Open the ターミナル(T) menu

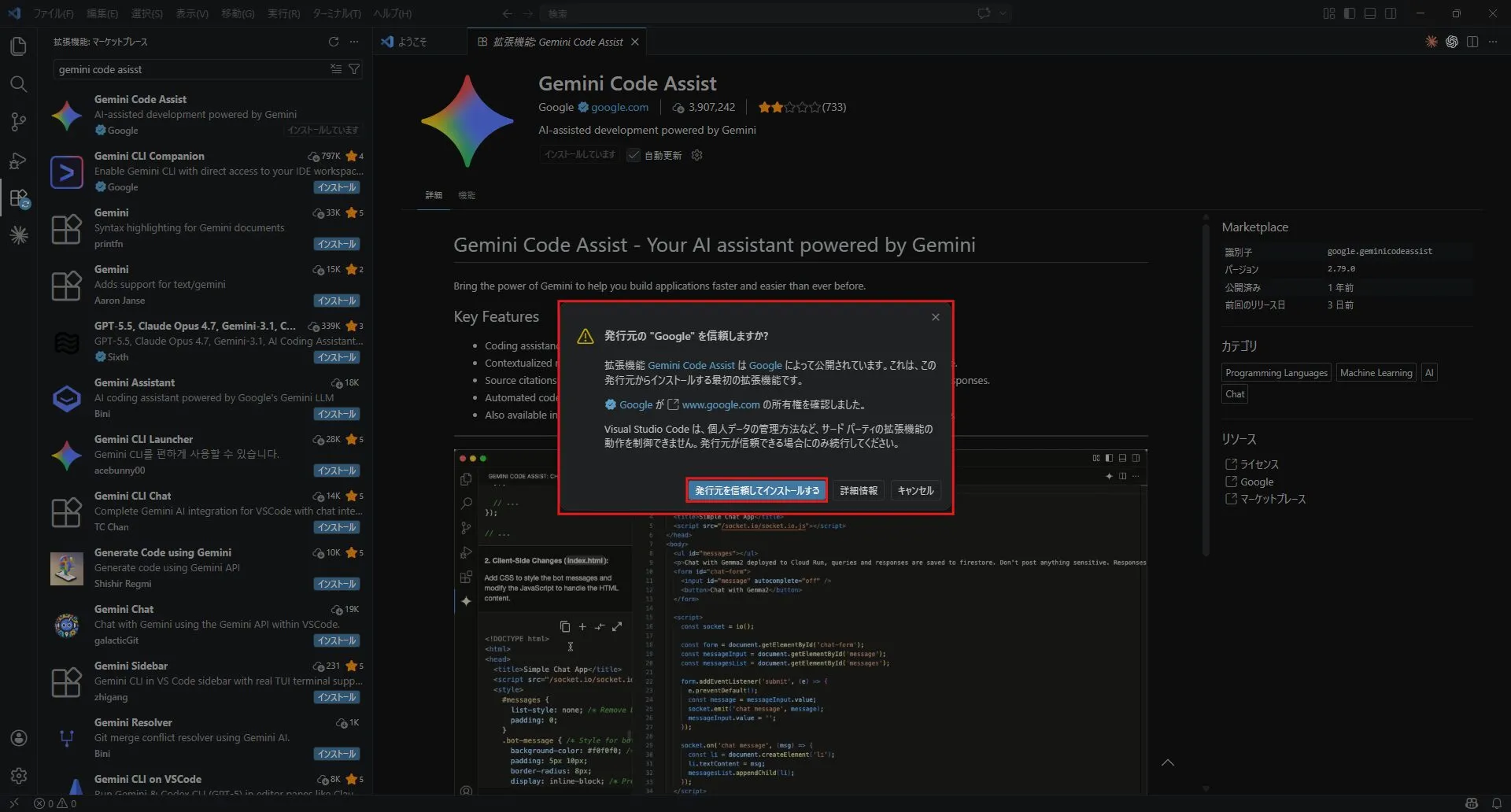tap(337, 13)
